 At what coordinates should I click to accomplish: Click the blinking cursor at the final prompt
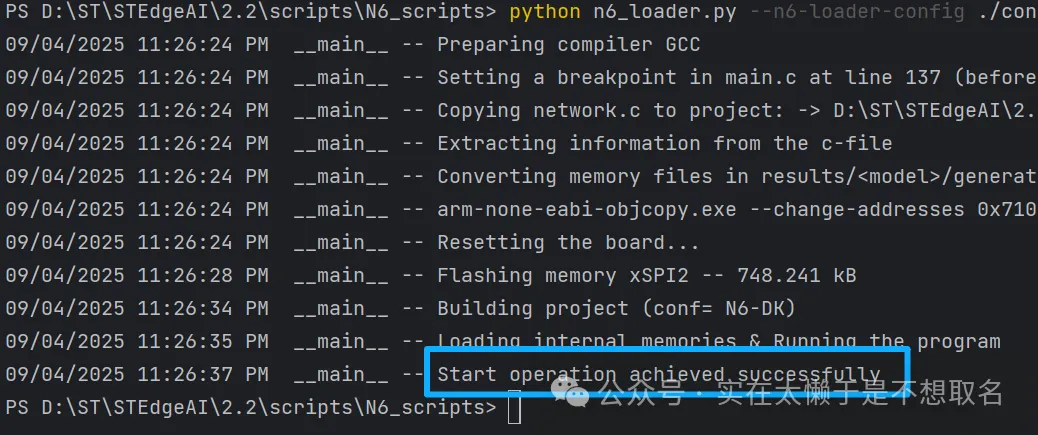tap(514, 409)
